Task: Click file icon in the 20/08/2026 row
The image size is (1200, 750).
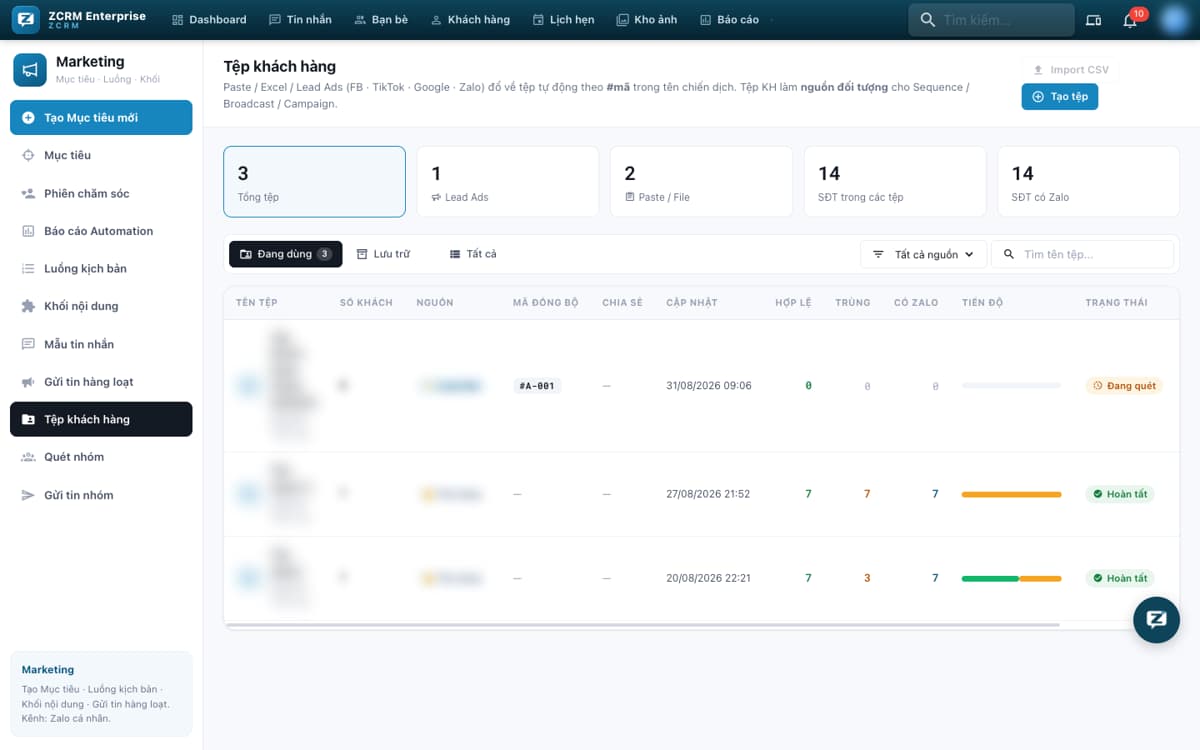Action: click(248, 578)
